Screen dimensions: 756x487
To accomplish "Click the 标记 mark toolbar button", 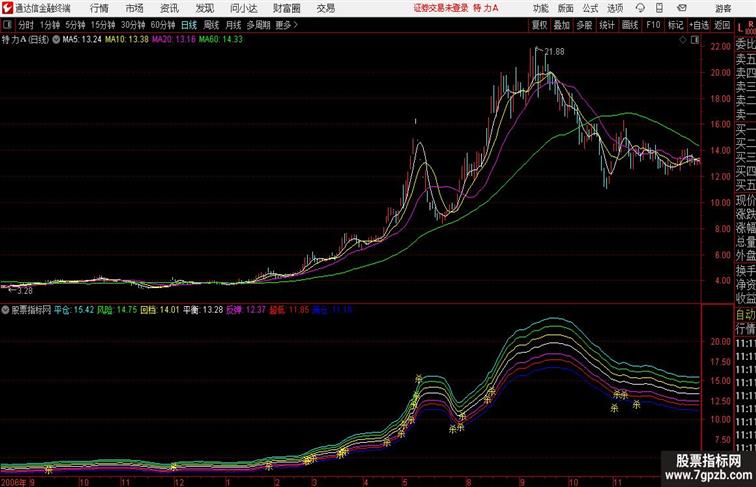I will [675, 25].
